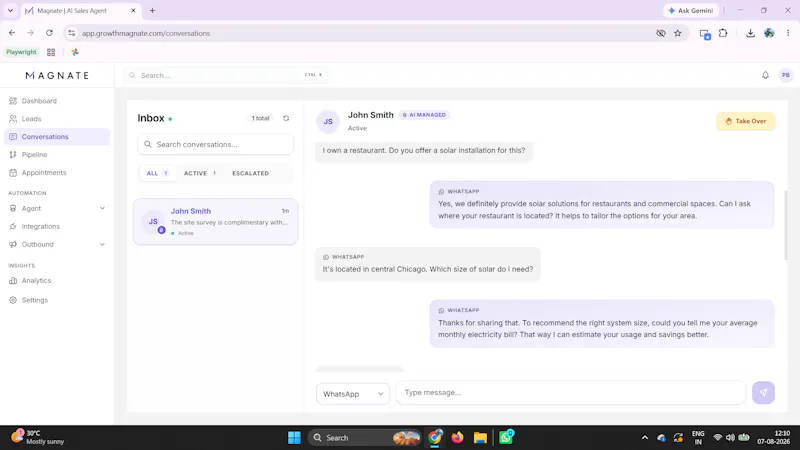The image size is (800, 450).
Task: Select Conversations in the sidebar
Action: (57, 137)
